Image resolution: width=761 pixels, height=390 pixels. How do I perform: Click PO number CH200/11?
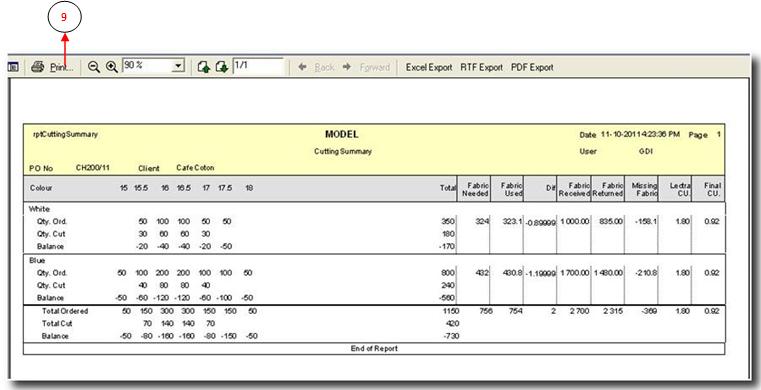(x=93, y=168)
